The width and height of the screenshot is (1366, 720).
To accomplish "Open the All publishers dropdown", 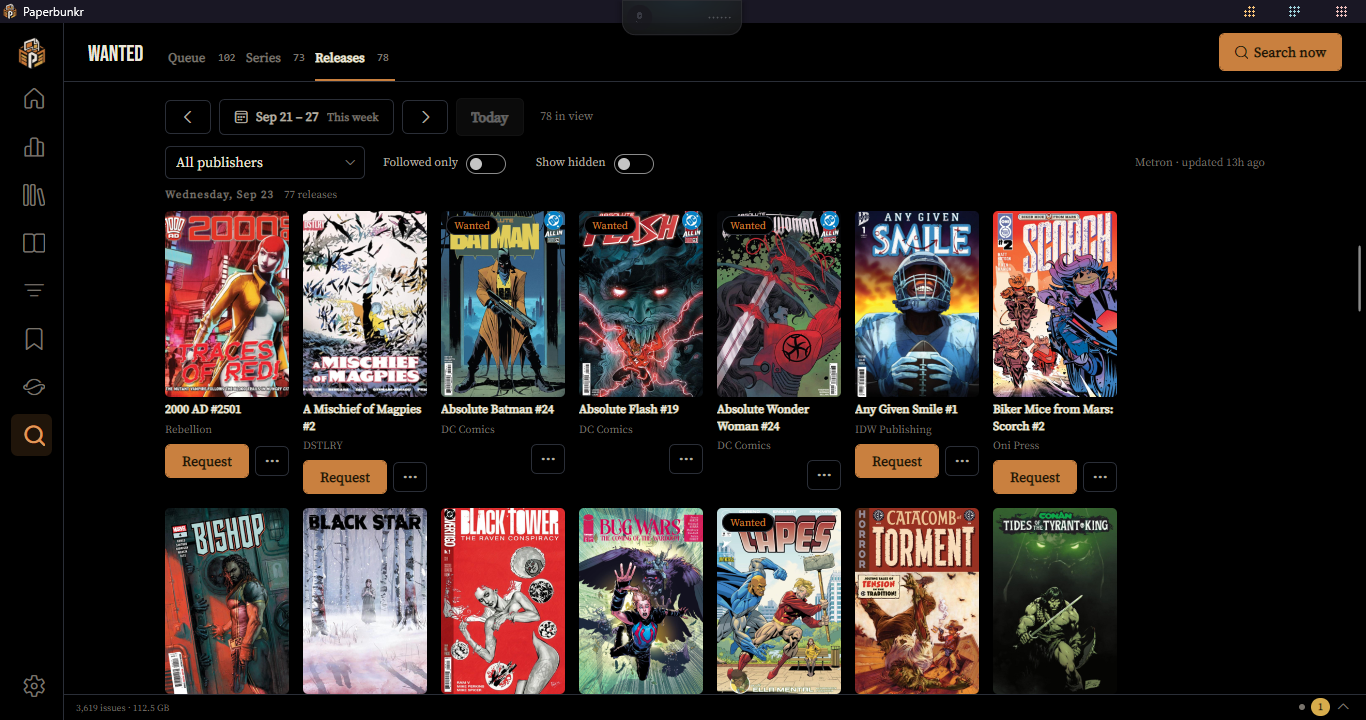I will pos(265,162).
